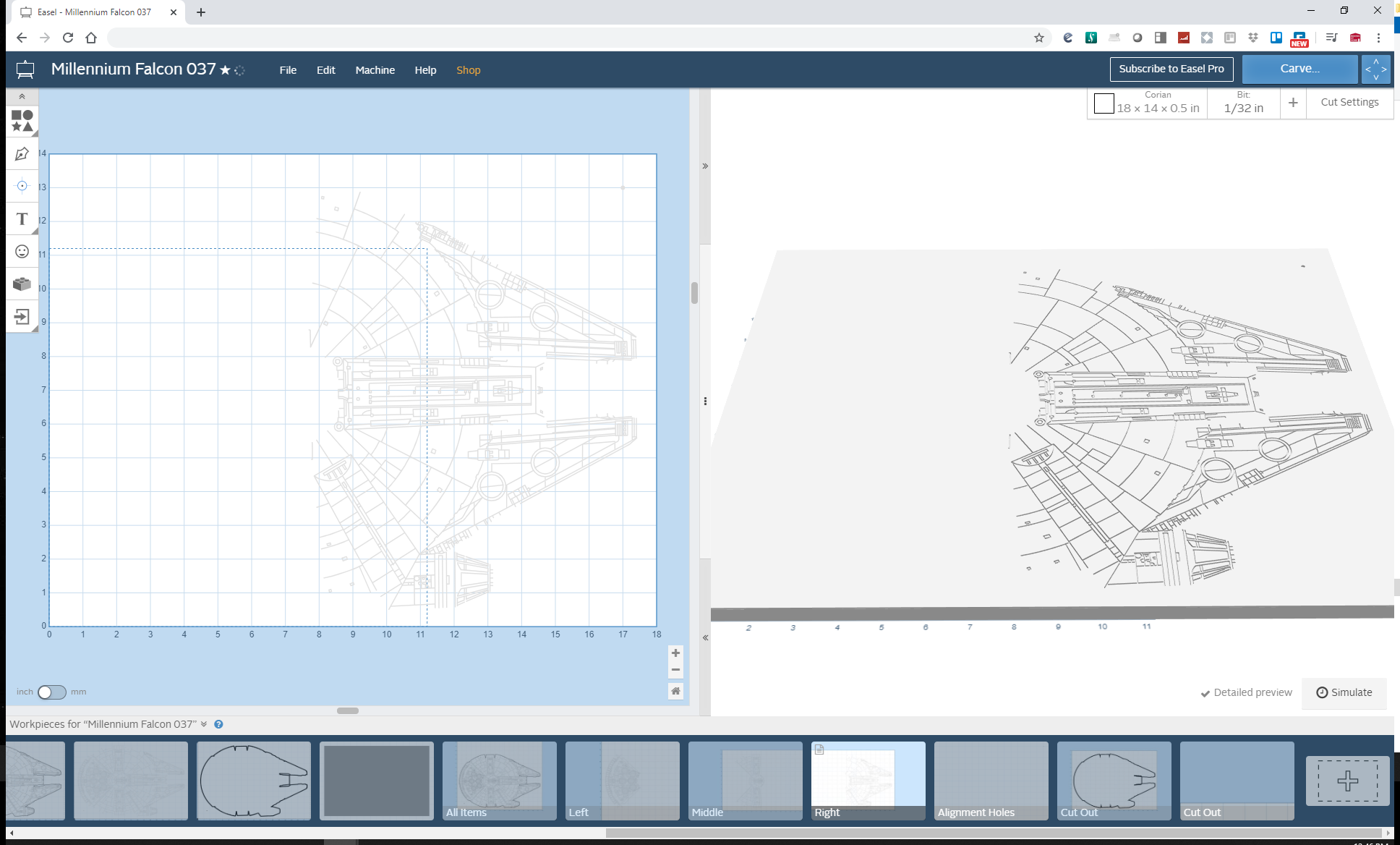Viewport: 1400px width, 845px height.
Task: Open the 1/32 in bit selector
Action: [1244, 103]
